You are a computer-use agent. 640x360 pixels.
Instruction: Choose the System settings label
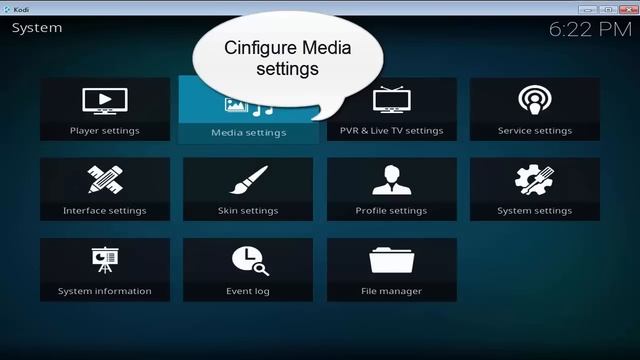535,211
